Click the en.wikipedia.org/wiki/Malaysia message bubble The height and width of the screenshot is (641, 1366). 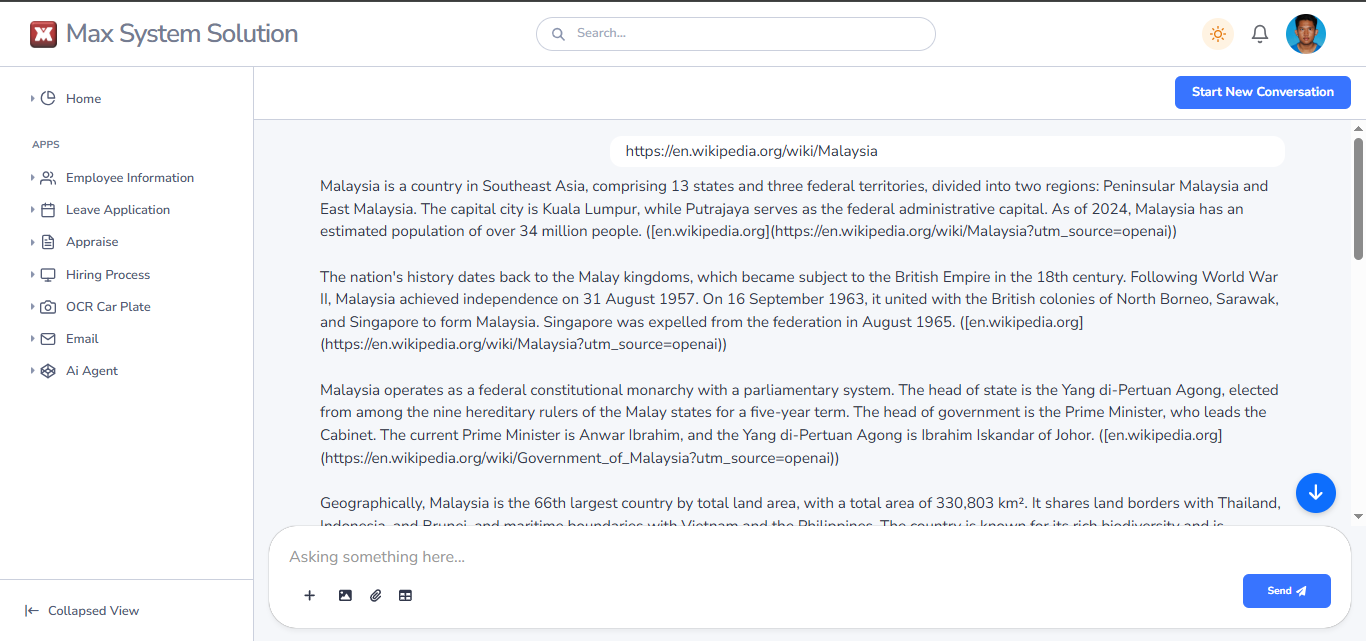947,151
